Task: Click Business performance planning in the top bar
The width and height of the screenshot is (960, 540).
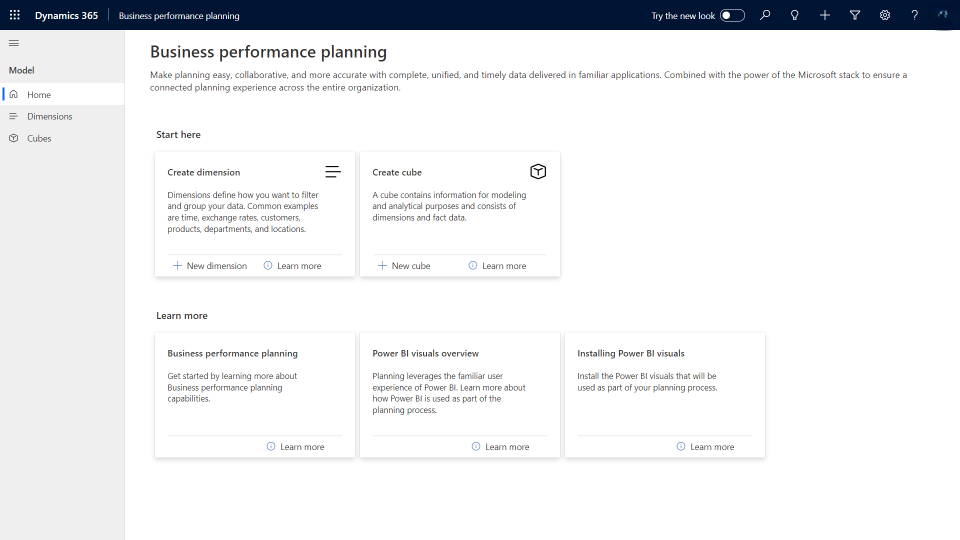Action: (x=179, y=16)
